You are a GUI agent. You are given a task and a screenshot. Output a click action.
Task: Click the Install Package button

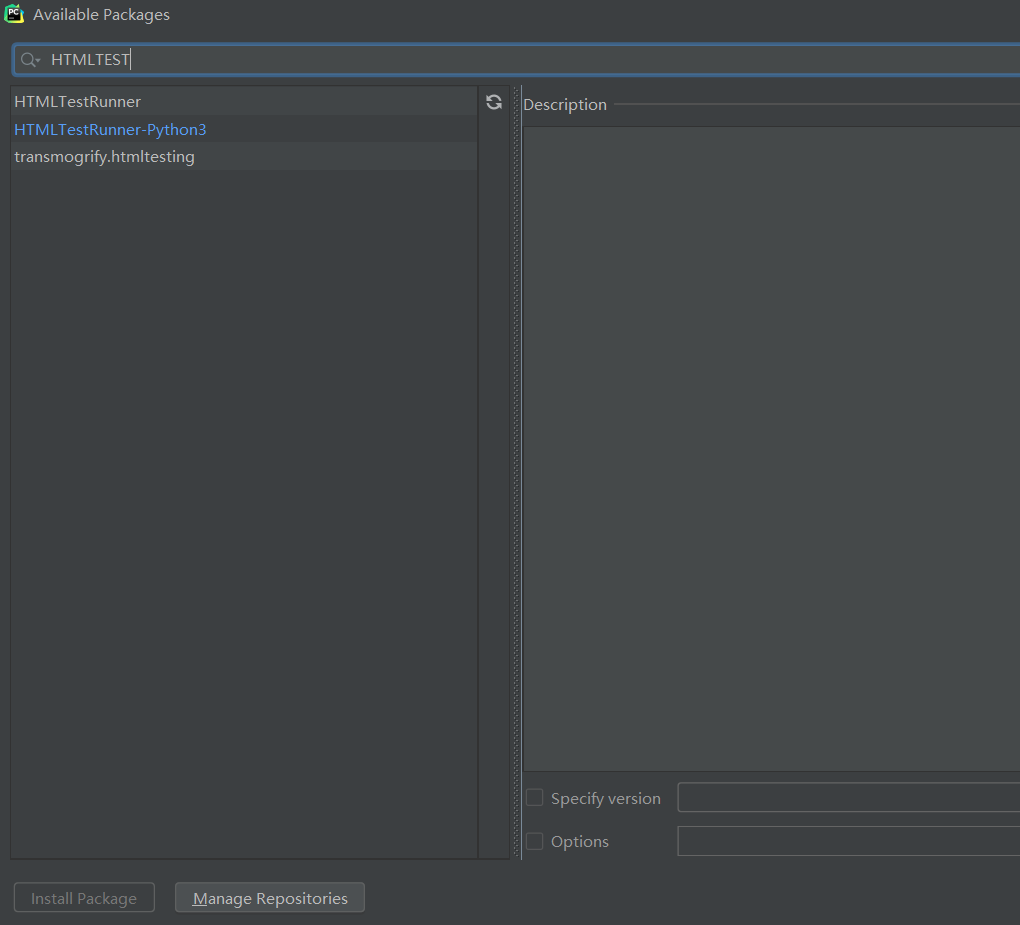point(84,897)
